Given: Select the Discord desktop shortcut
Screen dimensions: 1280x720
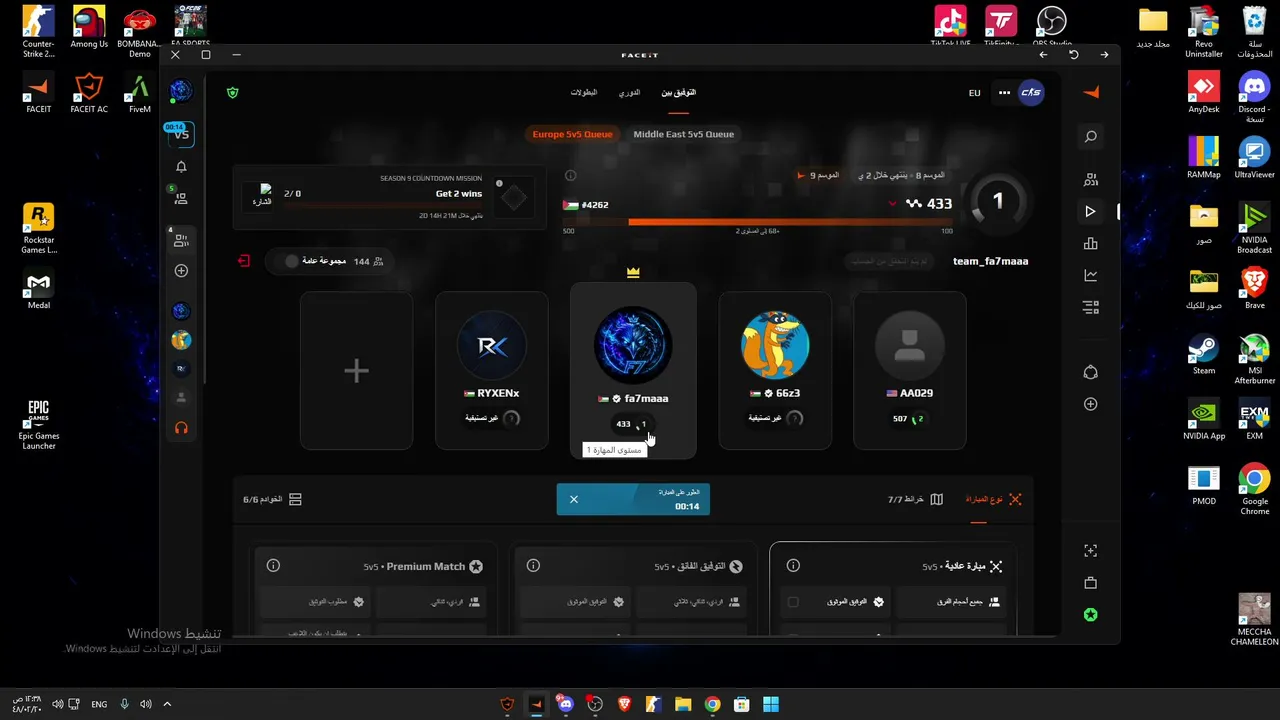Looking at the screenshot, I should click(x=1254, y=97).
